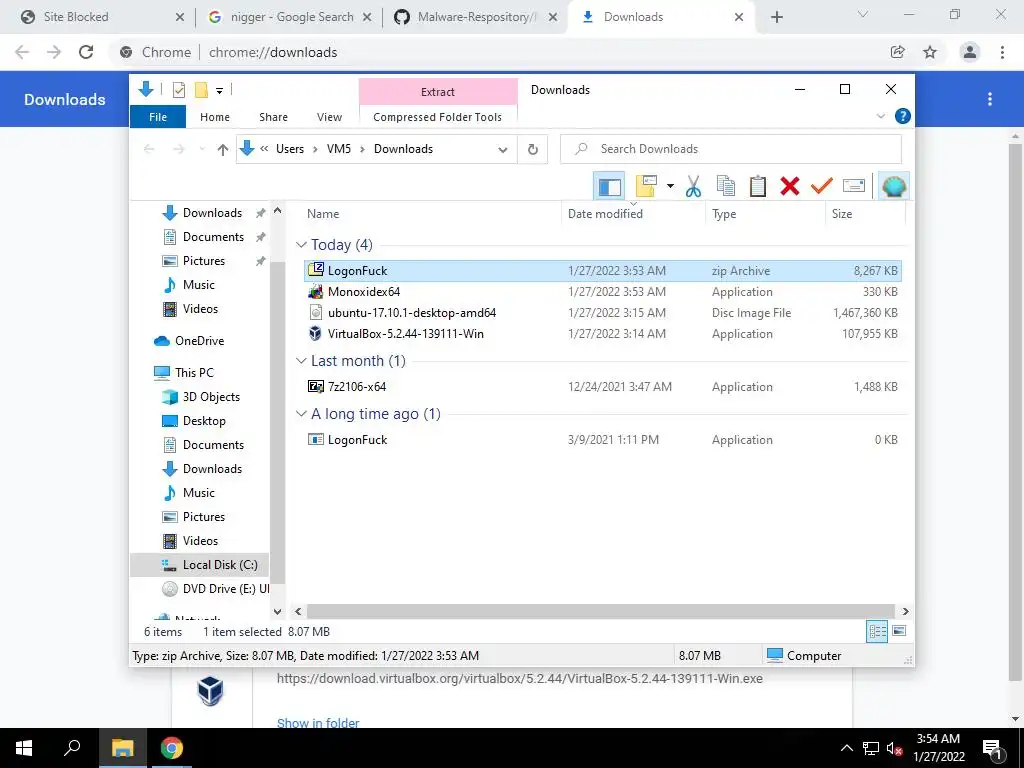Image resolution: width=1024 pixels, height=768 pixels.
Task: Click Explorer forward navigation arrow
Action: point(178,150)
